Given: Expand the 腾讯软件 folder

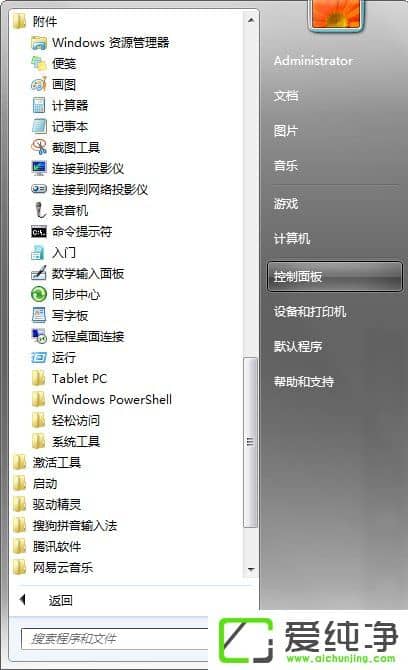Looking at the screenshot, I should 47,547.
